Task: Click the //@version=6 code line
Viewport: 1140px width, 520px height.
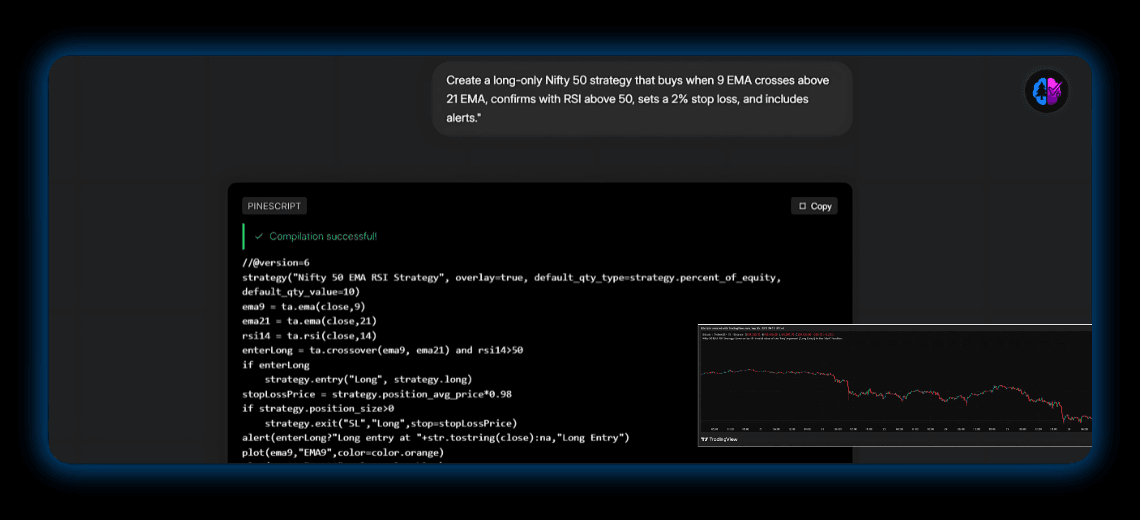Action: [276, 263]
